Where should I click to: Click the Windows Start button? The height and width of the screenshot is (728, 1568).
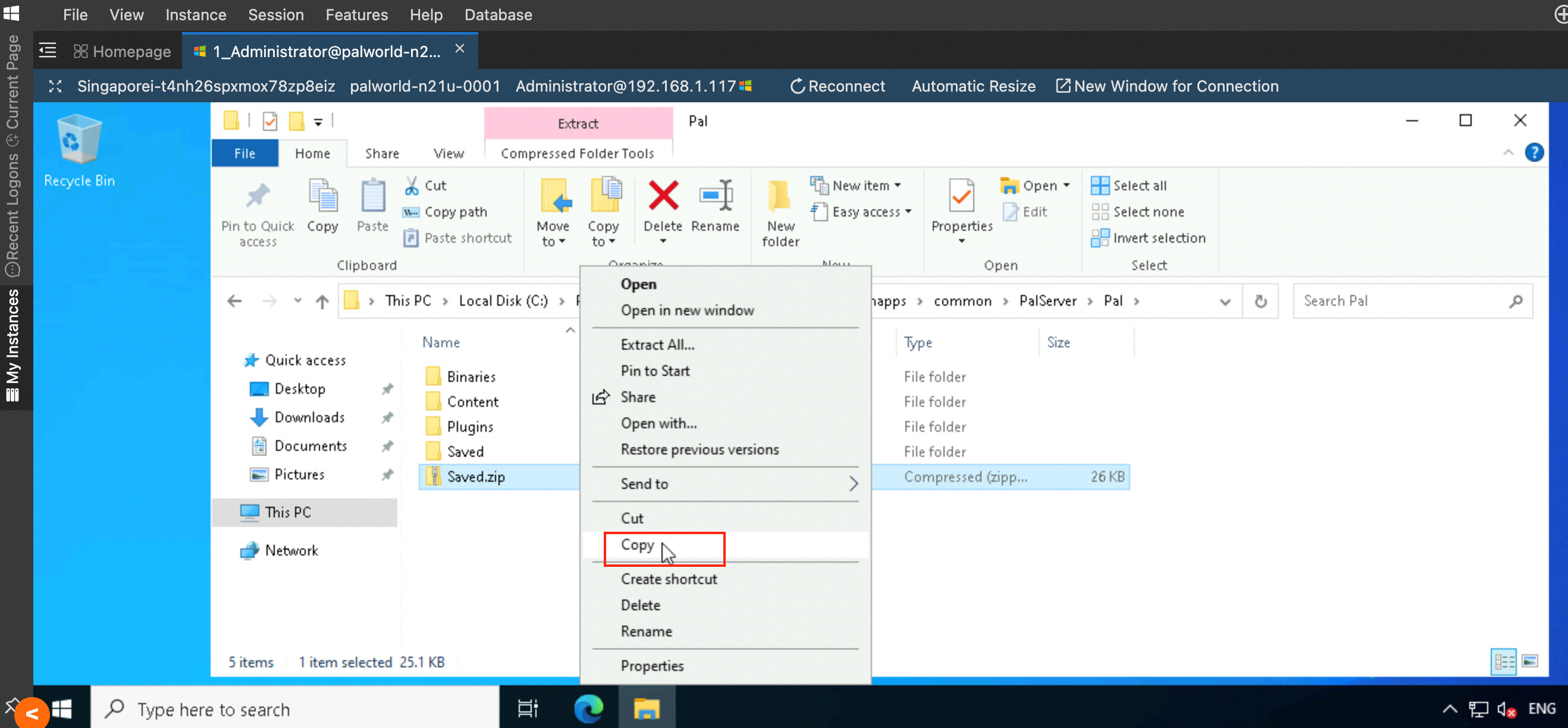(61, 708)
